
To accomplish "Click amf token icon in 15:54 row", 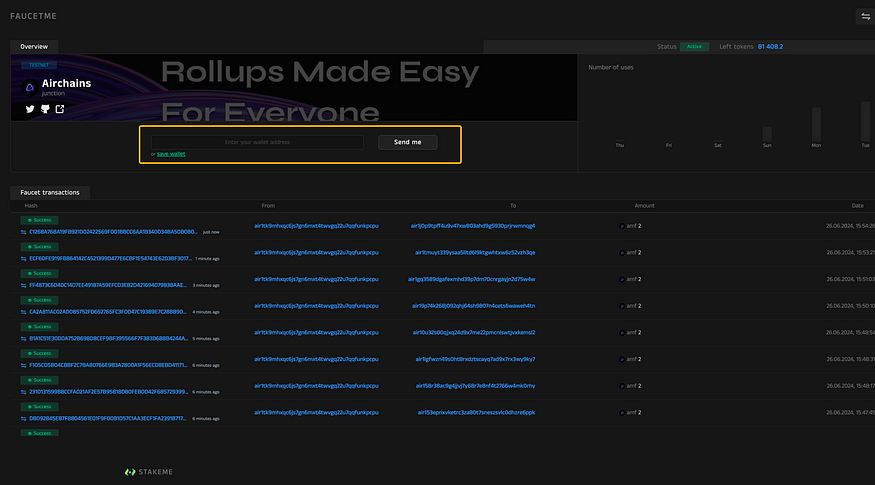I will coord(622,226).
